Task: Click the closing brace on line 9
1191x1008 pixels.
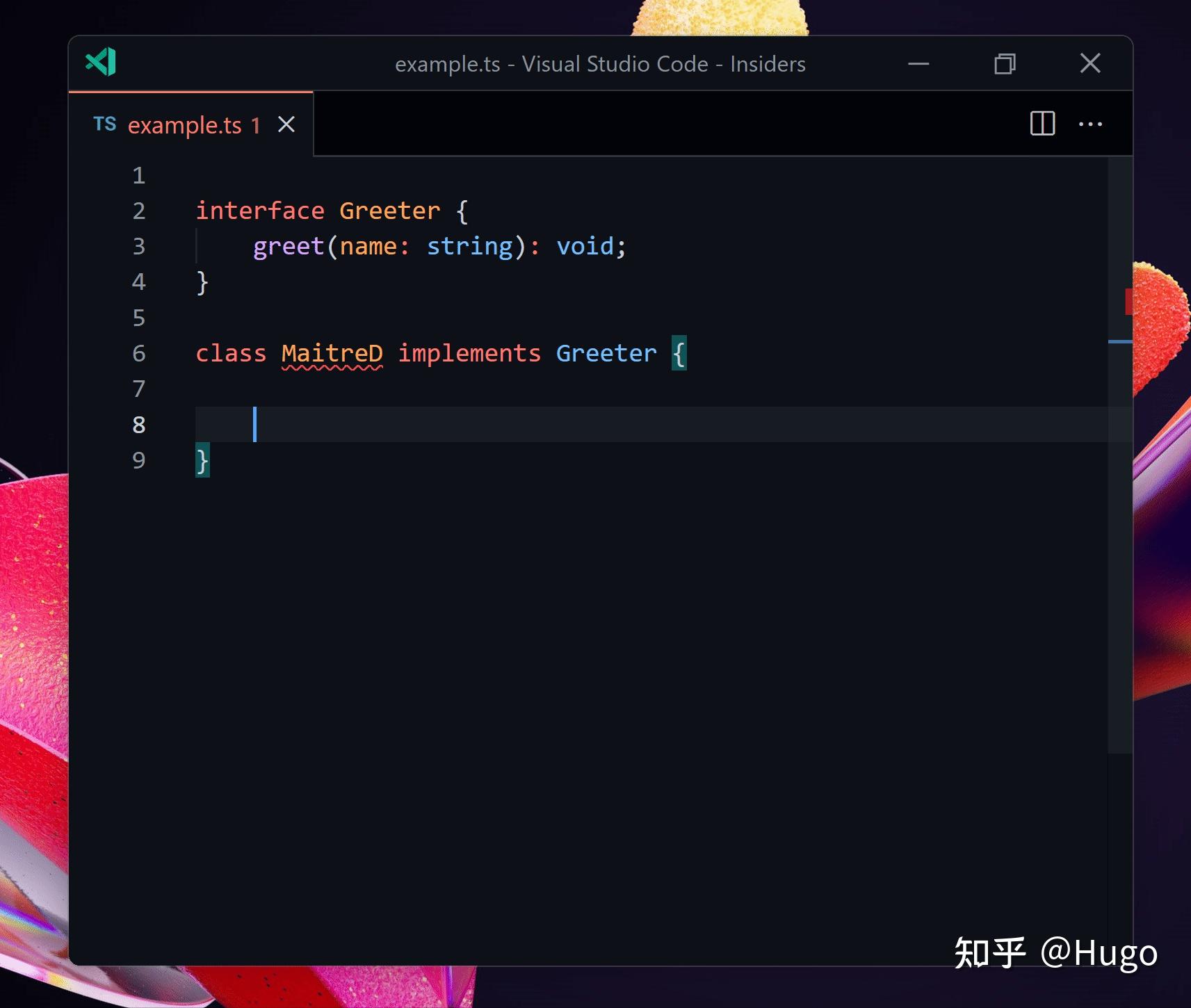Action: [x=202, y=460]
